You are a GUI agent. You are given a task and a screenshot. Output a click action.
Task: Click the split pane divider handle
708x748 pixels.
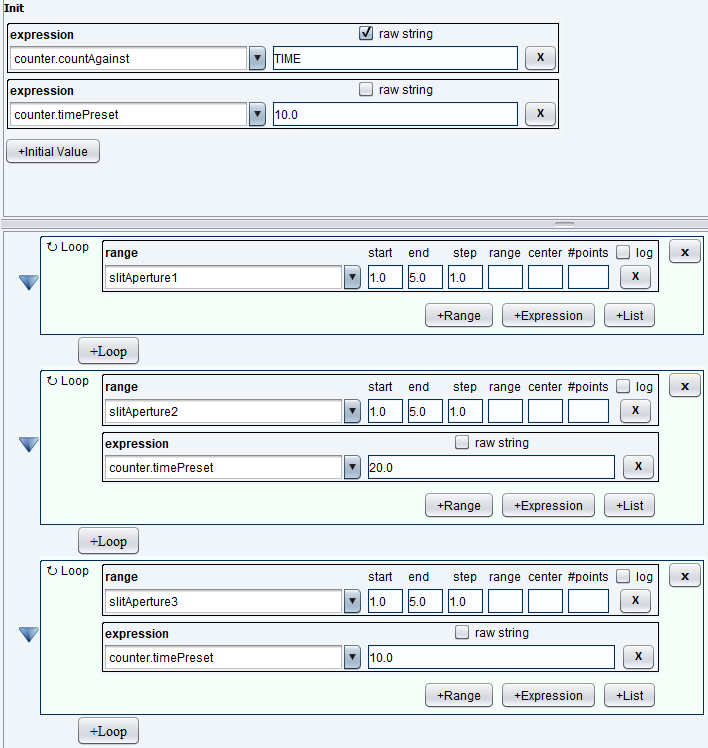coord(564,223)
